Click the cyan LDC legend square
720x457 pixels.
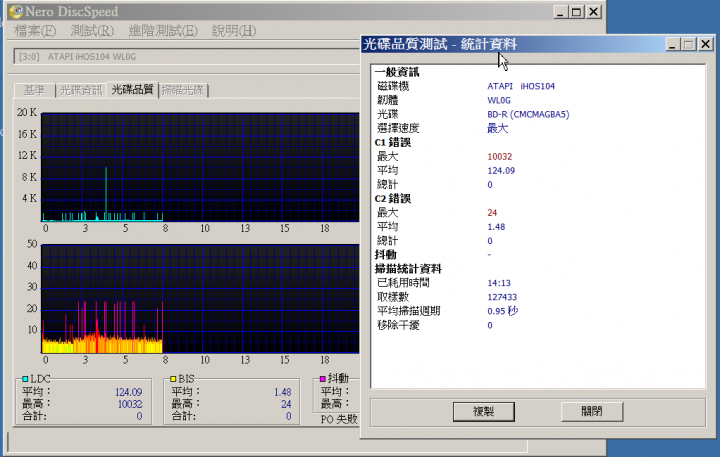25,379
